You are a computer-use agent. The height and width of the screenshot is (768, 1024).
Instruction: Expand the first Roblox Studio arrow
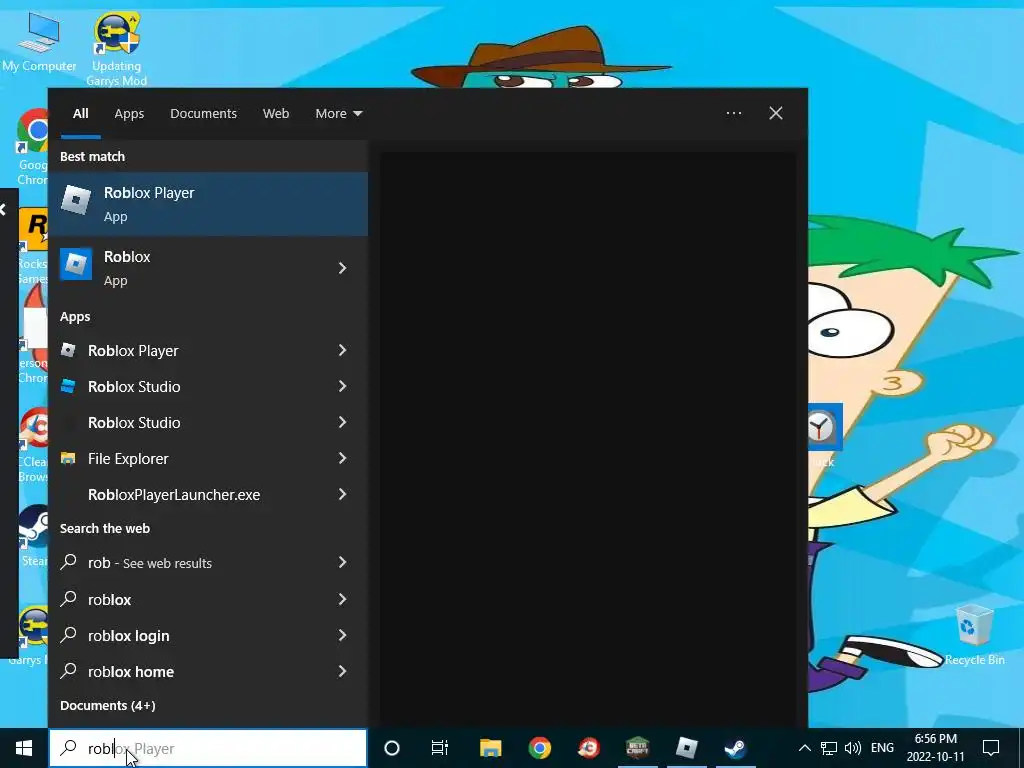[x=342, y=386]
